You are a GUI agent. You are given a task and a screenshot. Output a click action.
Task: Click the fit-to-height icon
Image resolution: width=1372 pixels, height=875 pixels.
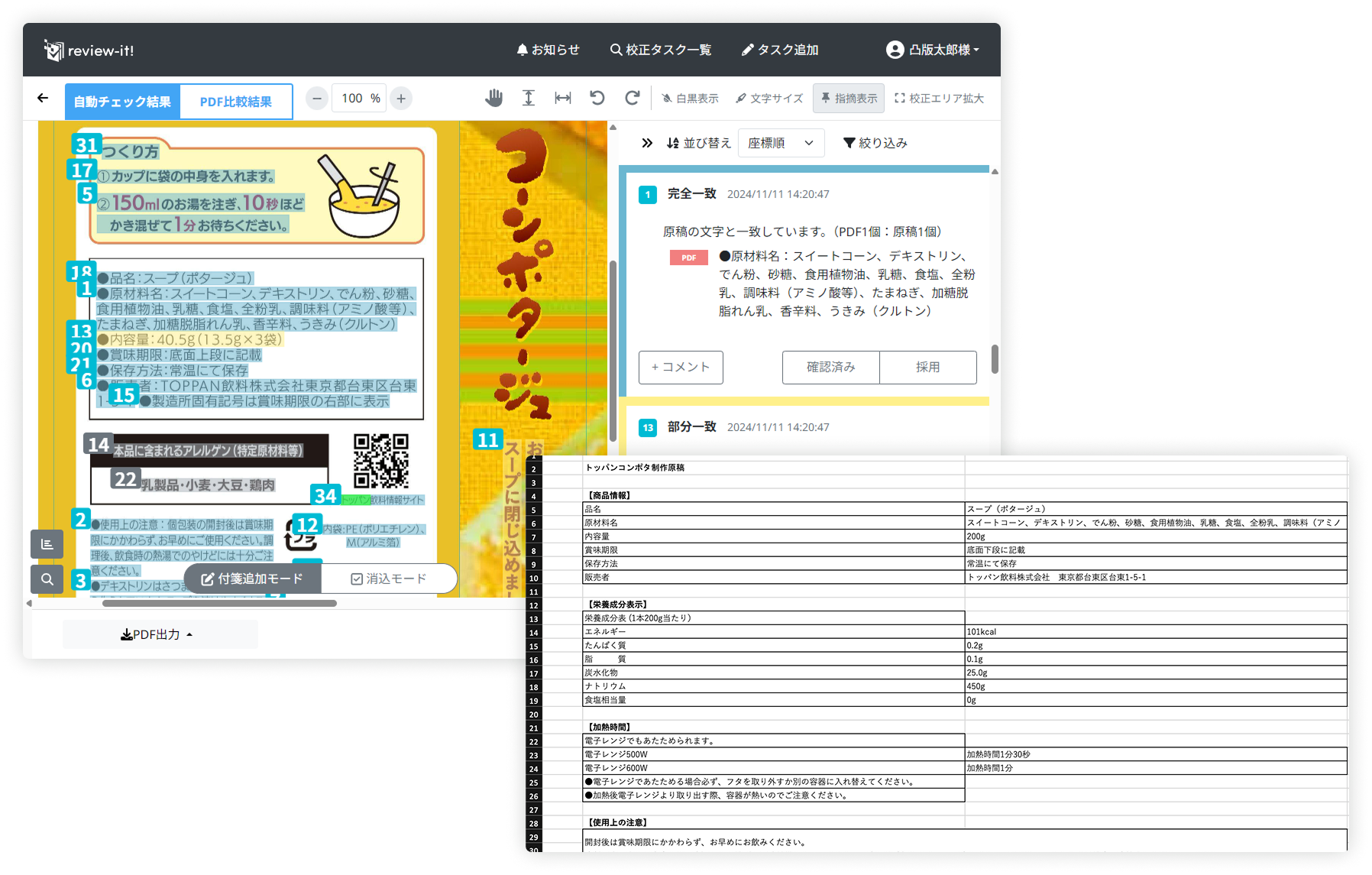(529, 98)
